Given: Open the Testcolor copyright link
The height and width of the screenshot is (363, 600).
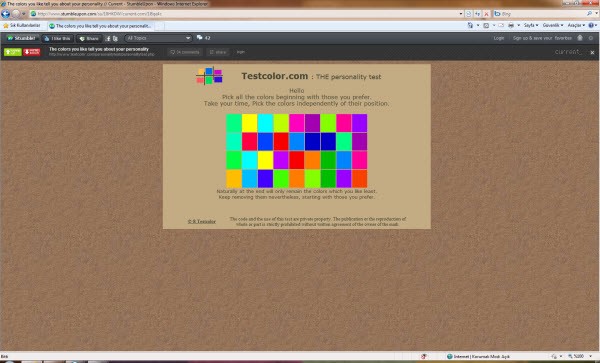Looking at the screenshot, I should [x=202, y=221].
